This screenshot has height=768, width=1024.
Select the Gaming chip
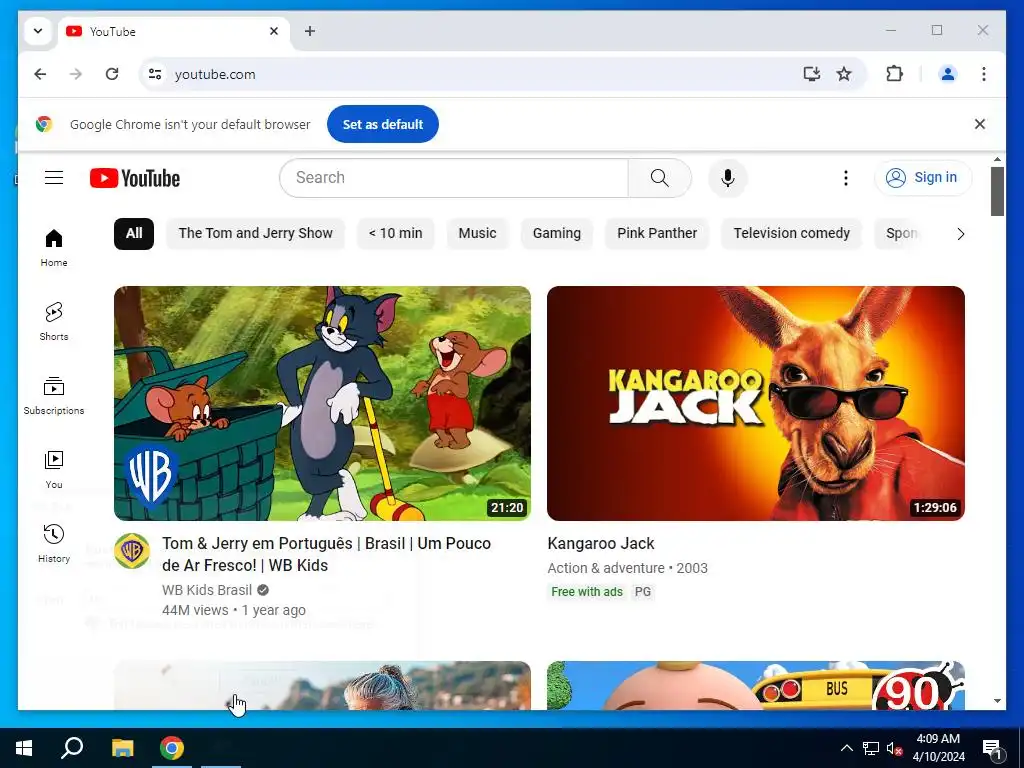click(556, 234)
